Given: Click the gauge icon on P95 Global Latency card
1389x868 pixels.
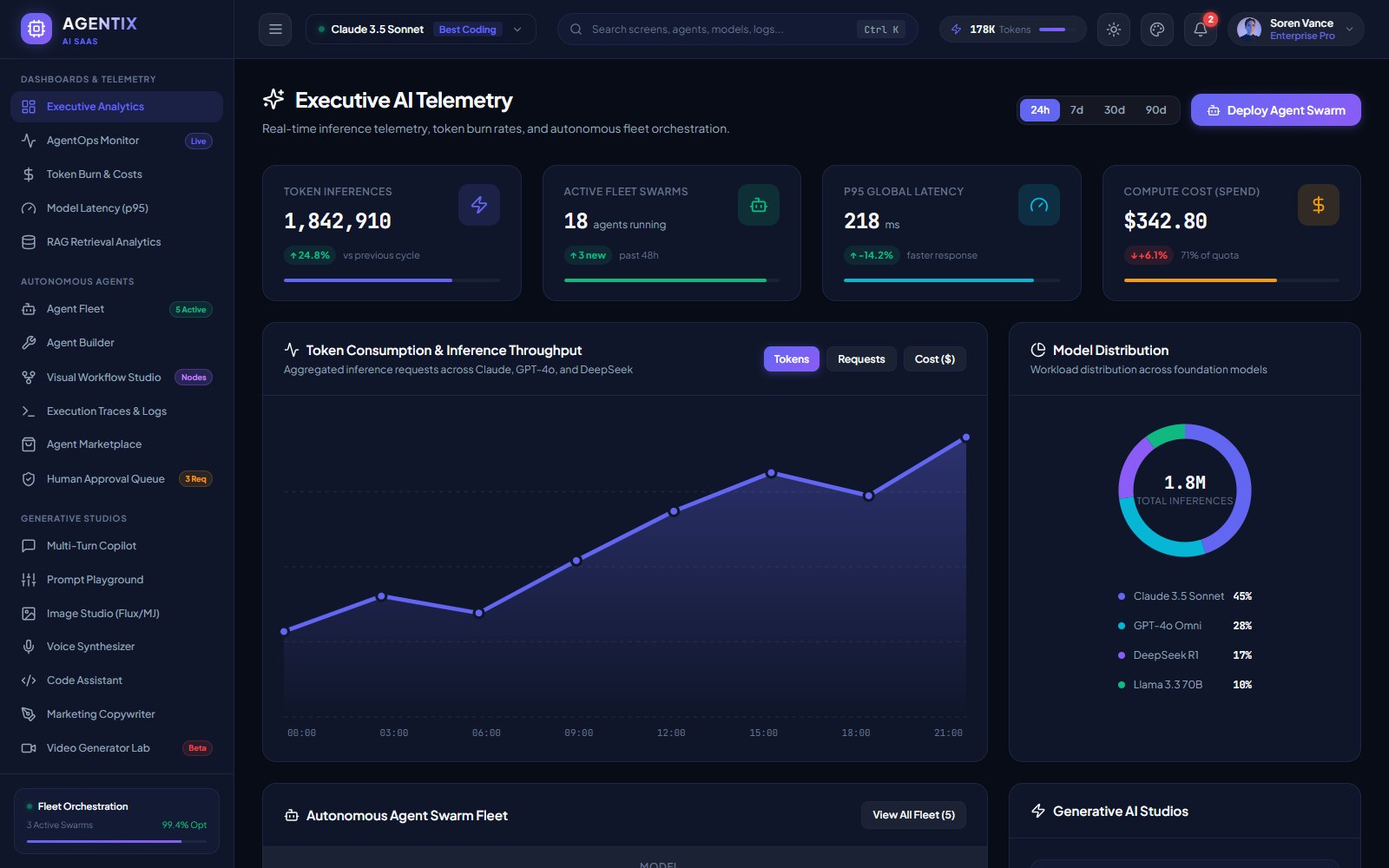Looking at the screenshot, I should [1039, 205].
